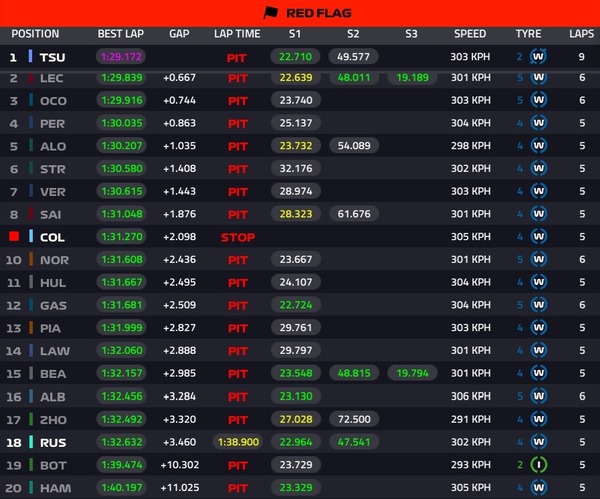Select driver TSU in first position
Viewport: 600px width, 499px height.
(52, 57)
